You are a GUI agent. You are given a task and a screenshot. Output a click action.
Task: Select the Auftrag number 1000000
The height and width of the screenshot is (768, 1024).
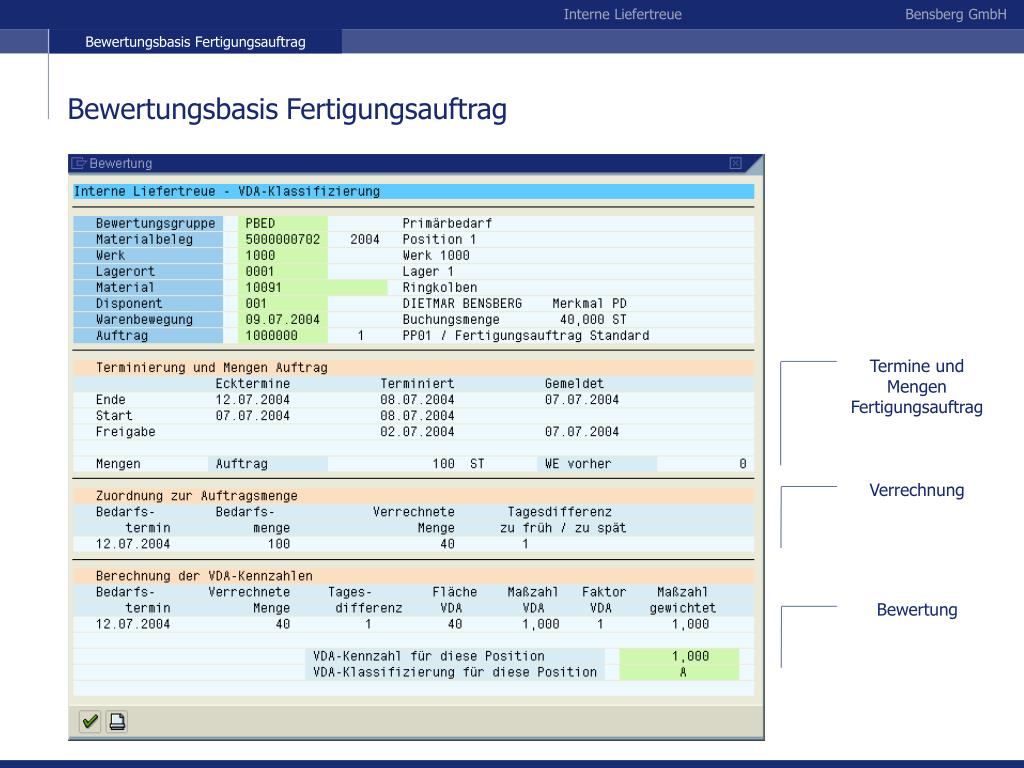click(282, 336)
